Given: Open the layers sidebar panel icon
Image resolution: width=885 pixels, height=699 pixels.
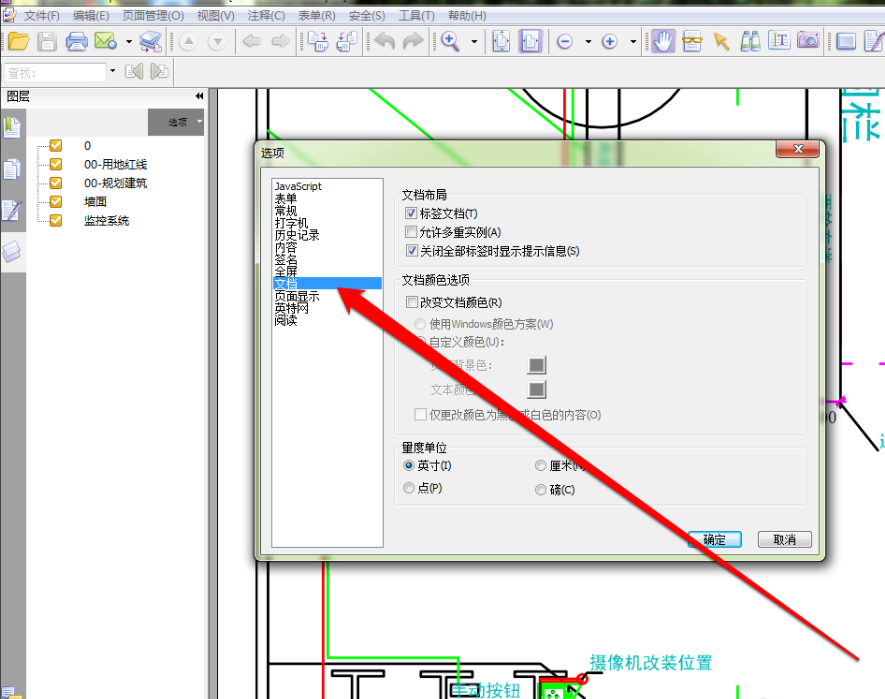Looking at the screenshot, I should 12,251.
